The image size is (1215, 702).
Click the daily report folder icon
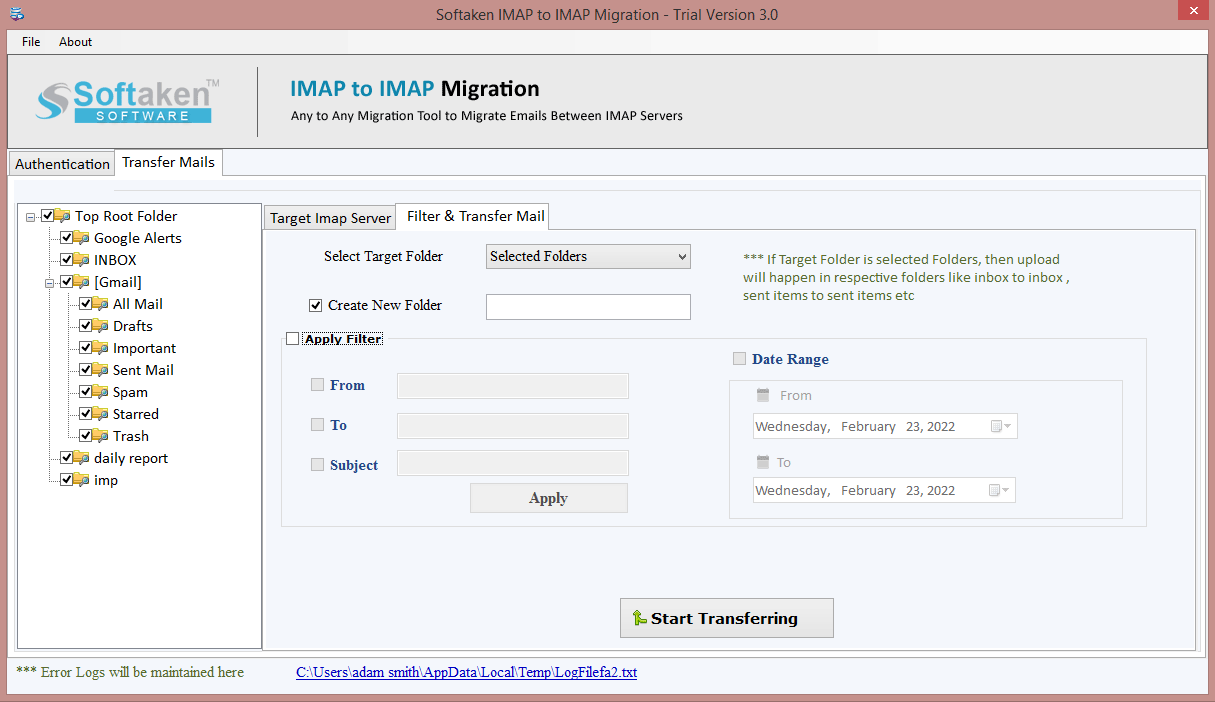(x=81, y=458)
